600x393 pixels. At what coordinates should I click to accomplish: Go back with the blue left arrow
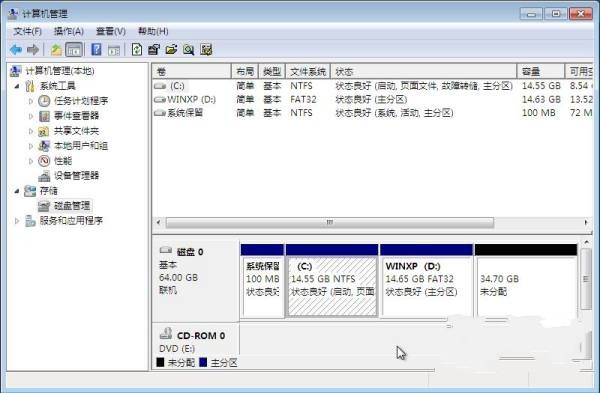16,49
